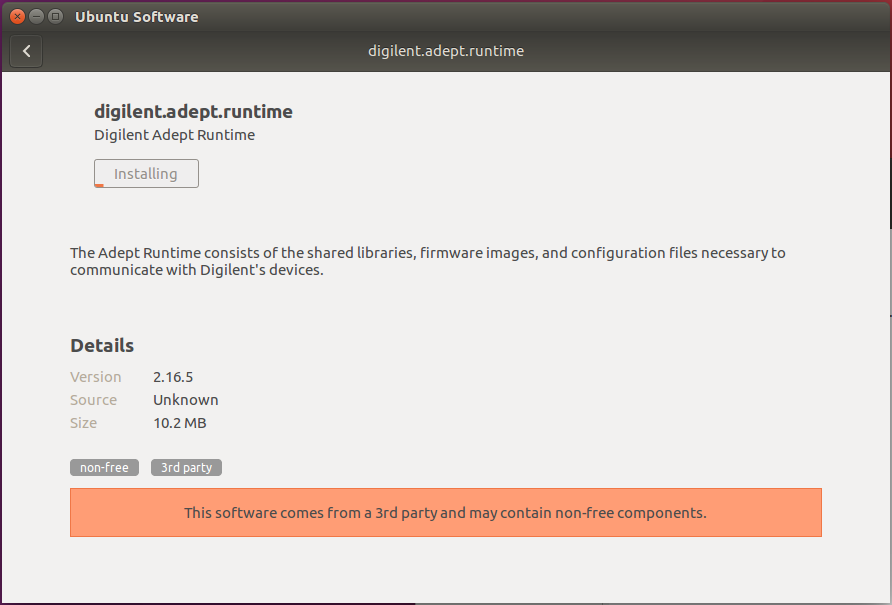
Task: Click the Adept Runtime description paragraph
Action: [428, 261]
